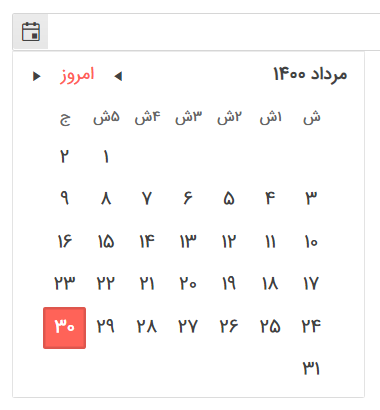Choose day ۱۲ in the calendar
The height and width of the screenshot is (410, 380).
click(x=229, y=241)
